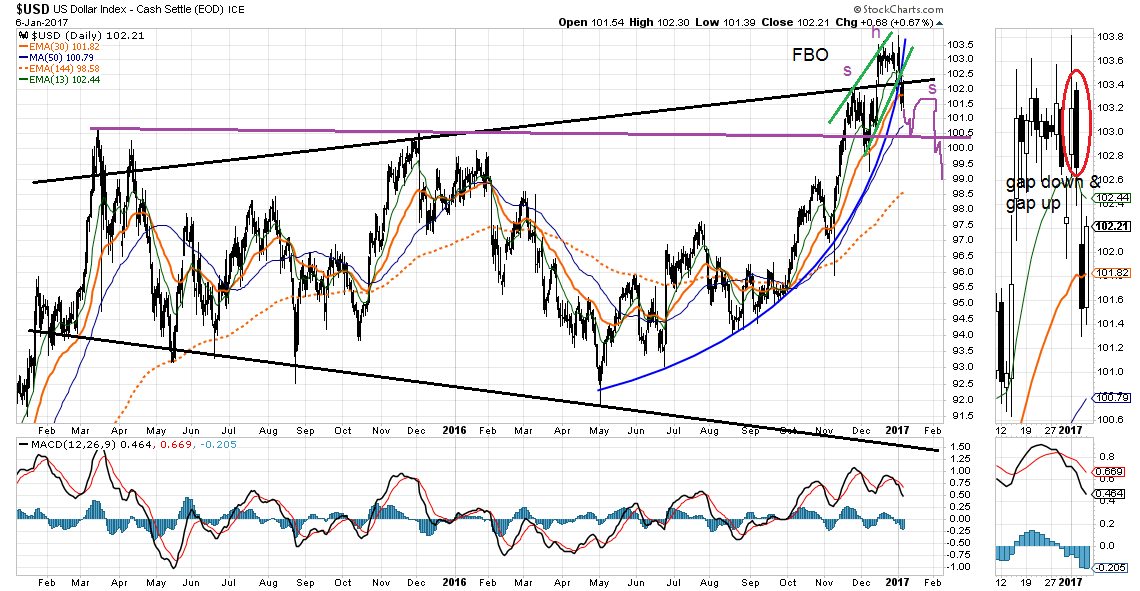Viewport: 1140px width, 591px height.
Task: Click the boxed 102.21 last price tag
Action: pos(1112,226)
